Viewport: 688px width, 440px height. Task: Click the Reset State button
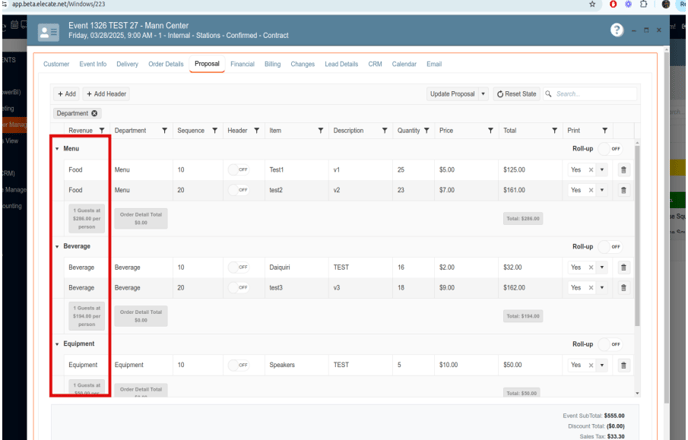pyautogui.click(x=516, y=94)
